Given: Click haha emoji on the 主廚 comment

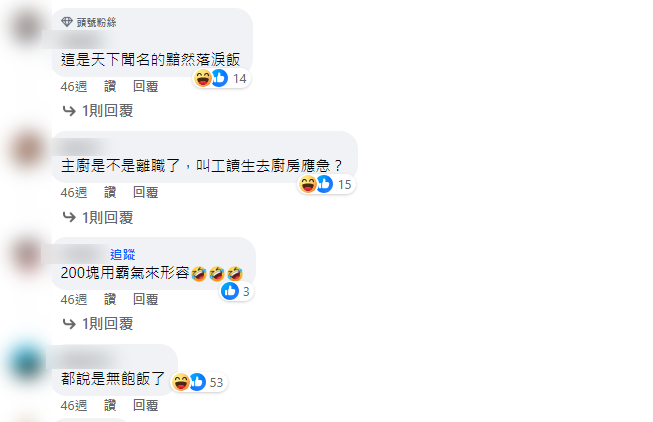Looking at the screenshot, I should tap(308, 184).
